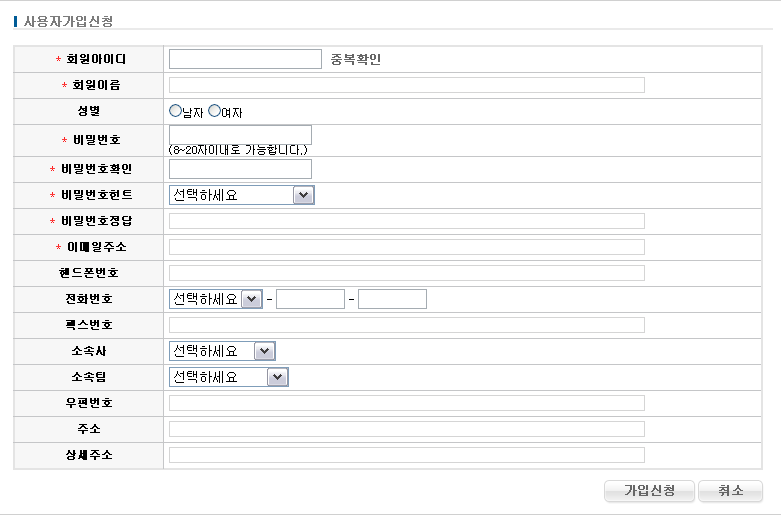Click the middle 전화번호 number box
781x515 pixels.
coord(310,299)
